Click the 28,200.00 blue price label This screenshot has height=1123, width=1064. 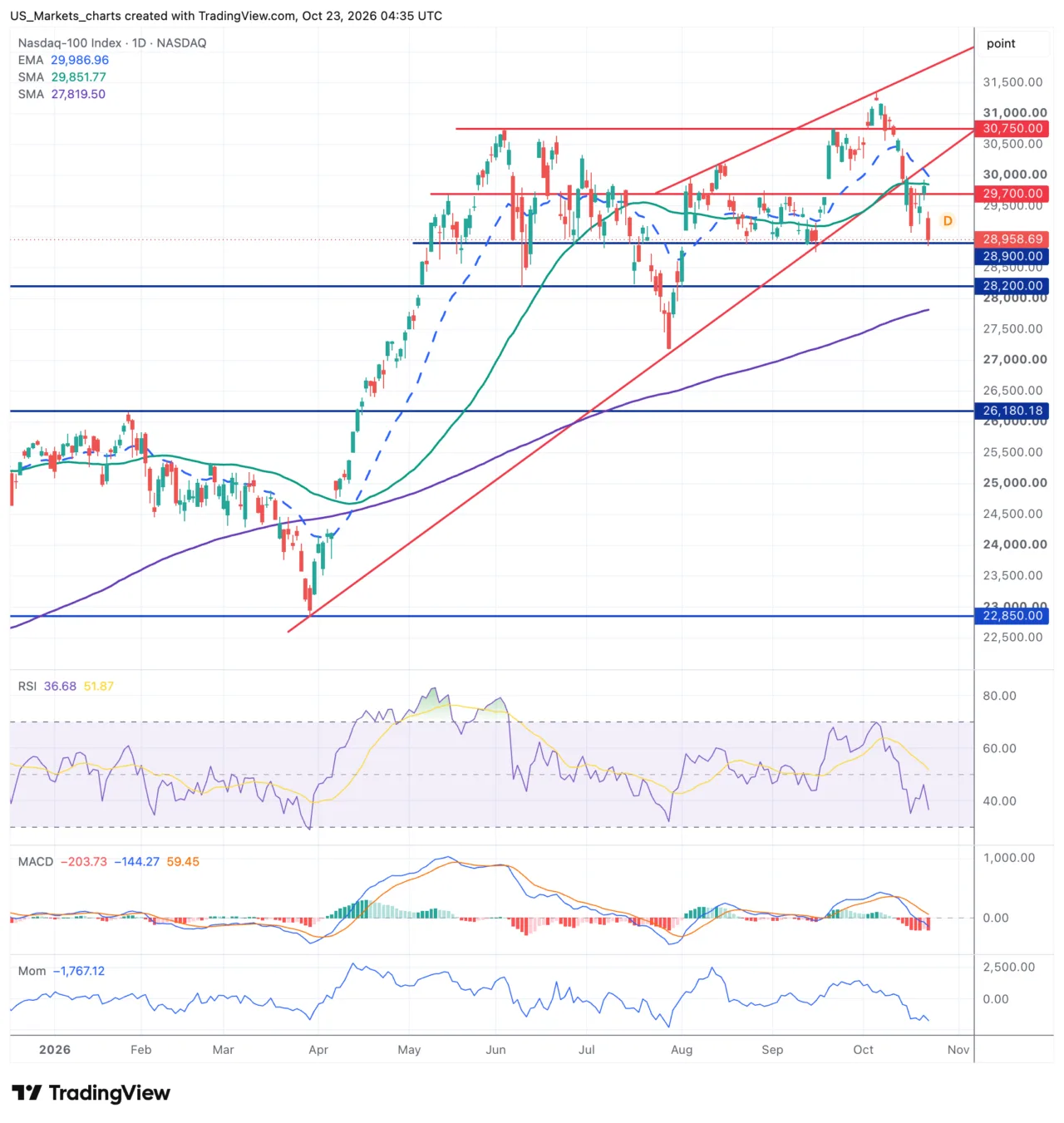(1012, 286)
